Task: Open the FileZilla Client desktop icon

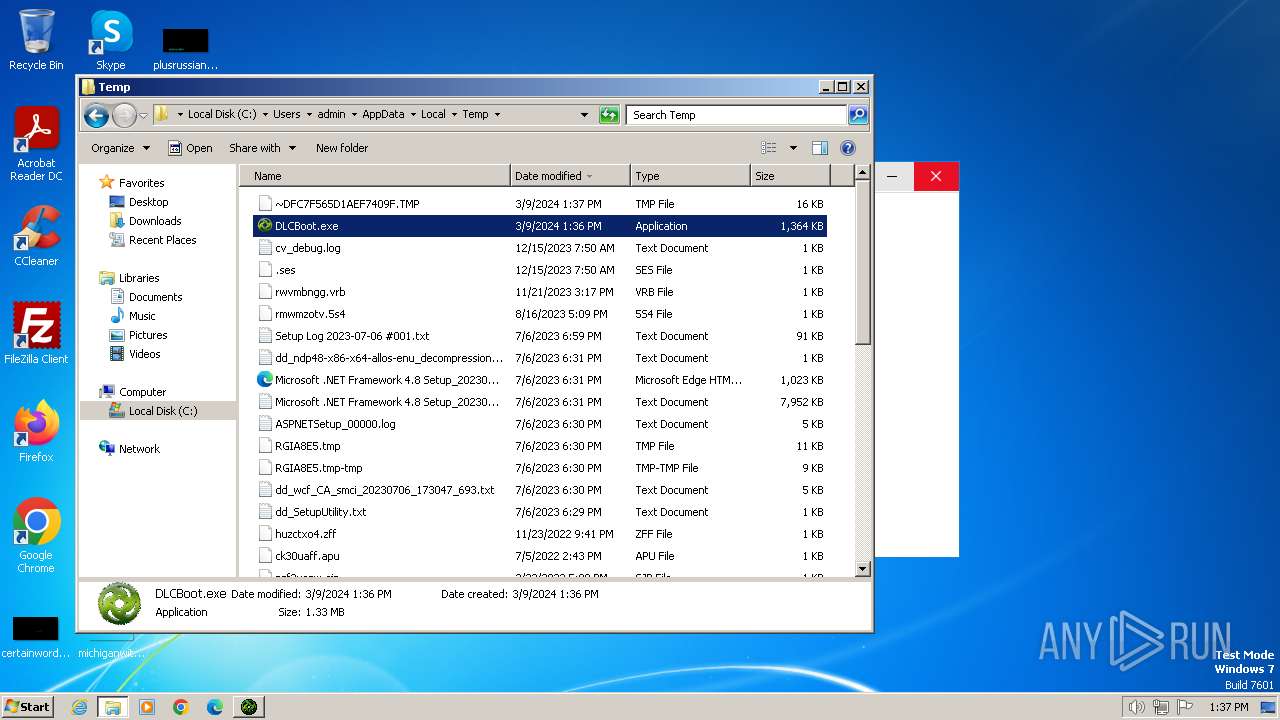Action: pos(36,334)
